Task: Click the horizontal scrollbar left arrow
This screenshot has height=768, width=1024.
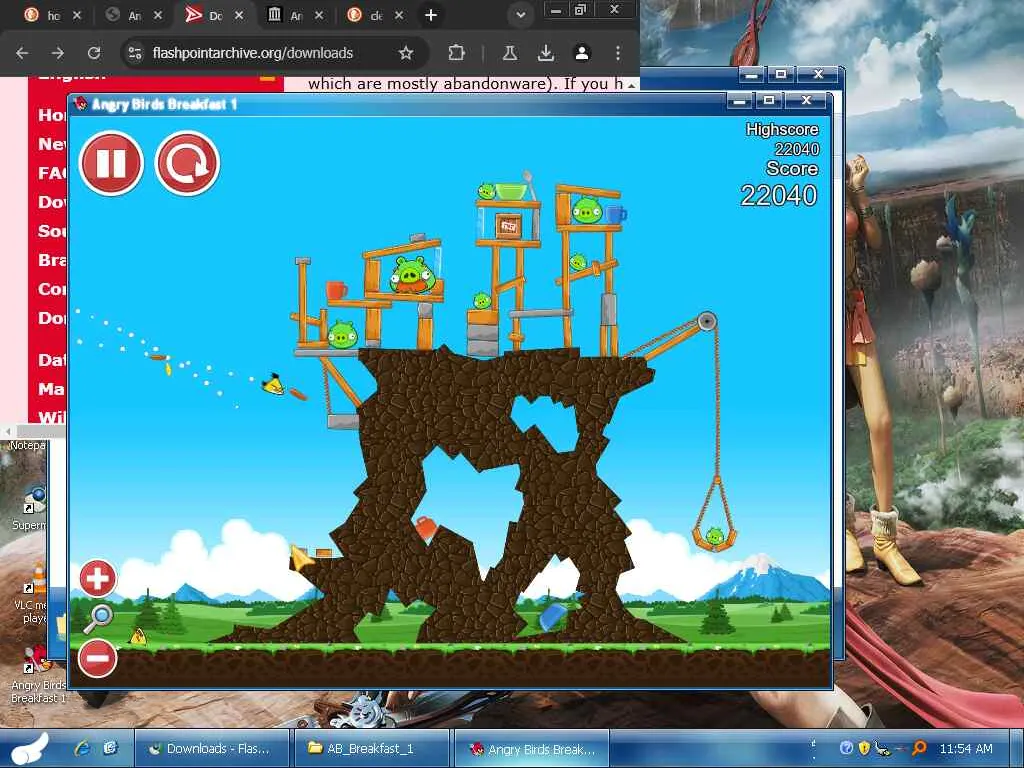Action: click(8, 432)
